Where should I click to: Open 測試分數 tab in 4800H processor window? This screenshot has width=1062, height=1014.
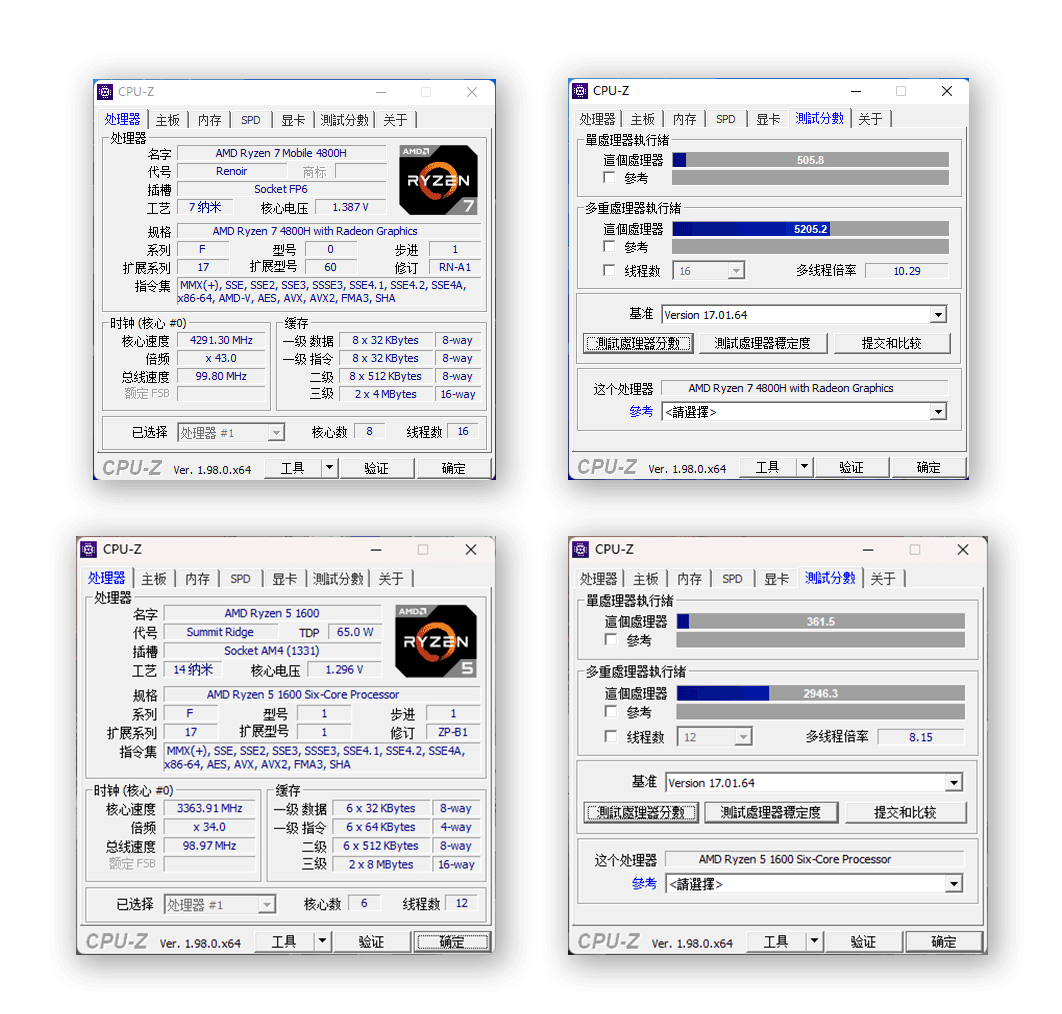345,120
